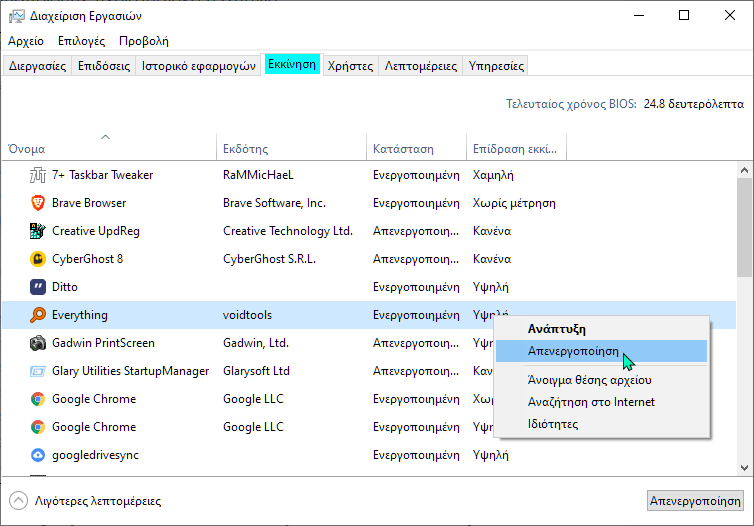Image resolution: width=754 pixels, height=526 pixels.
Task: Select Glary Utilities StartupManager row name
Action: coord(131,371)
